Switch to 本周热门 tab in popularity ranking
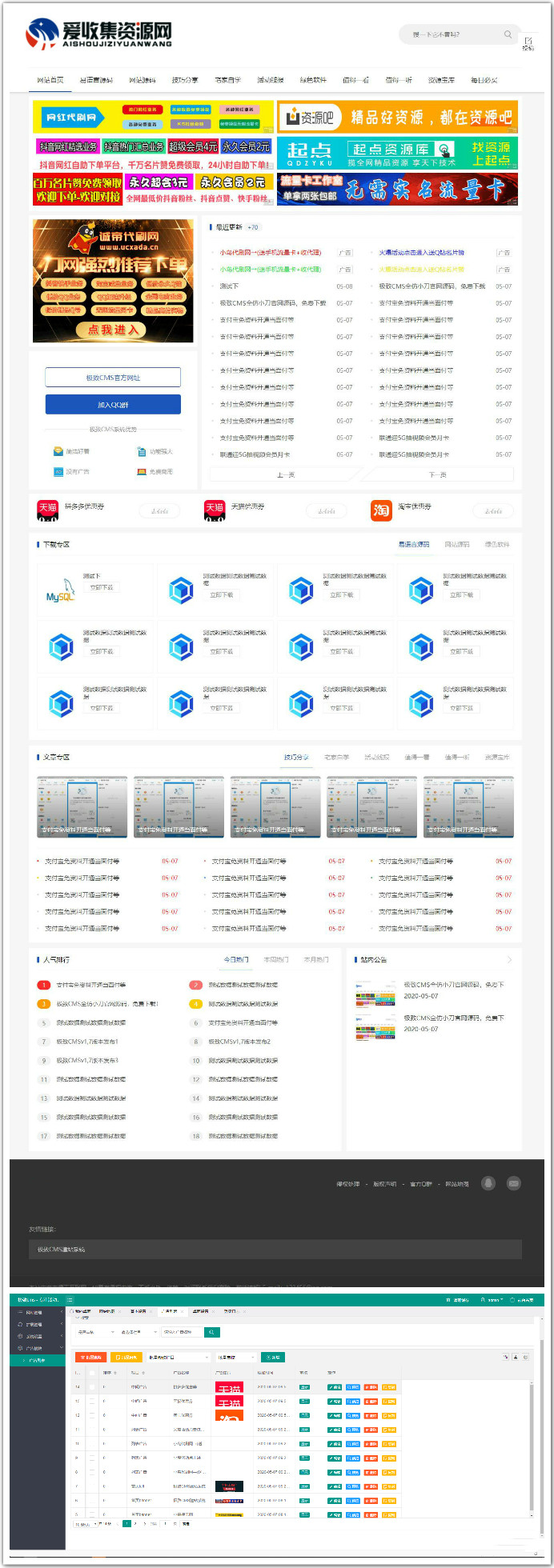Screen dimensions: 554x1568 [x=275, y=959]
